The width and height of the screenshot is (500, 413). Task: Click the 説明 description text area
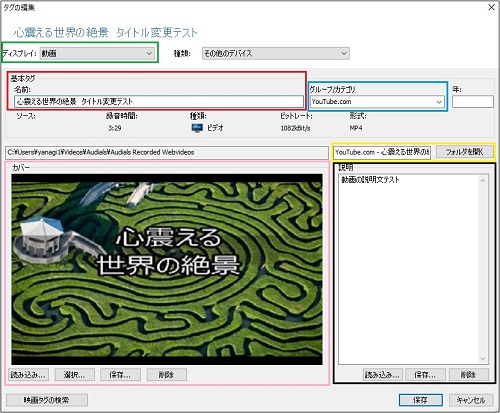409,269
